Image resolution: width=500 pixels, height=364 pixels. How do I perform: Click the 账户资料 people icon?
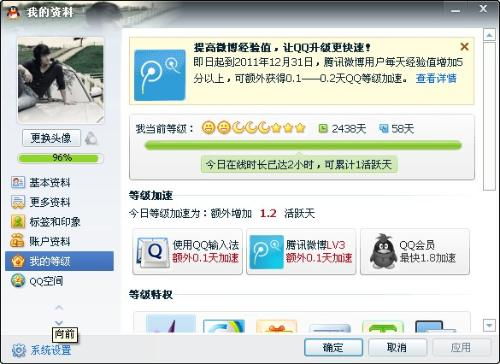18,241
